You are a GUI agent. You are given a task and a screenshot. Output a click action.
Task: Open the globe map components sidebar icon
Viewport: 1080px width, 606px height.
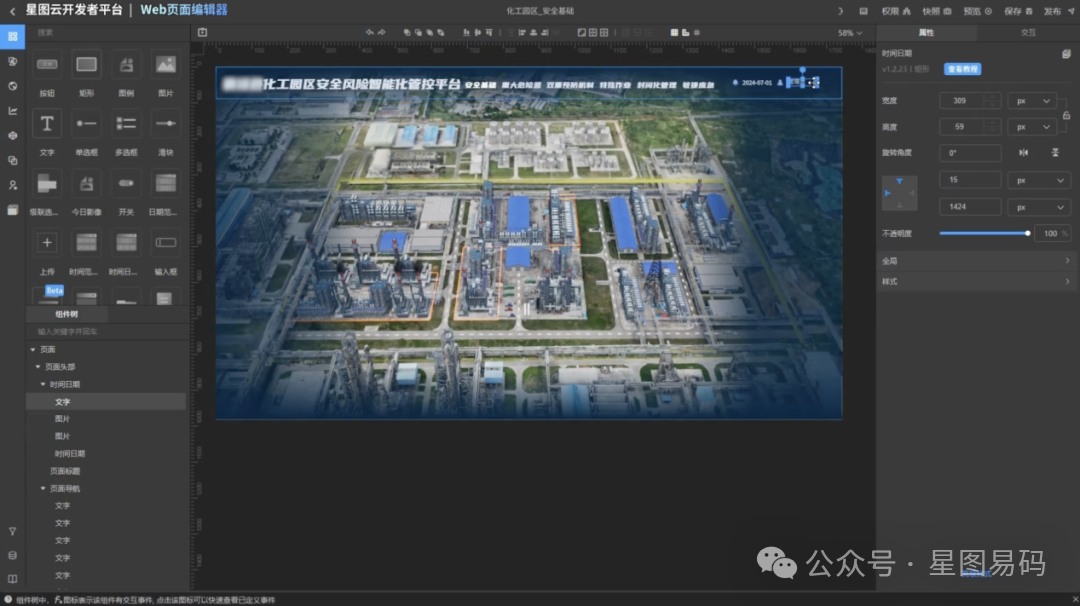point(12,86)
